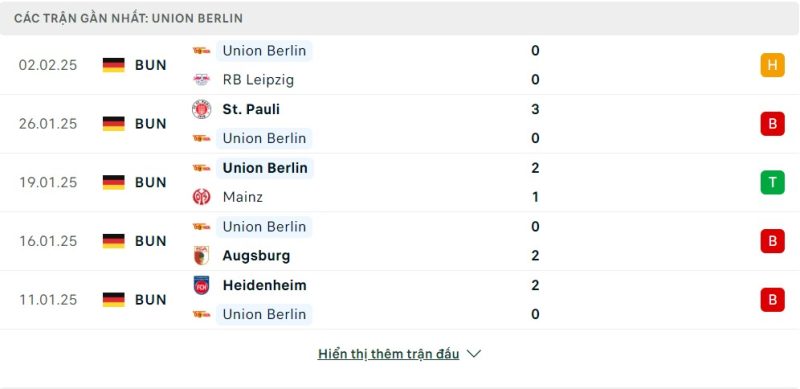Select the BUN league label on 19.01.25
Screen dimensions: 800x389
point(151,182)
